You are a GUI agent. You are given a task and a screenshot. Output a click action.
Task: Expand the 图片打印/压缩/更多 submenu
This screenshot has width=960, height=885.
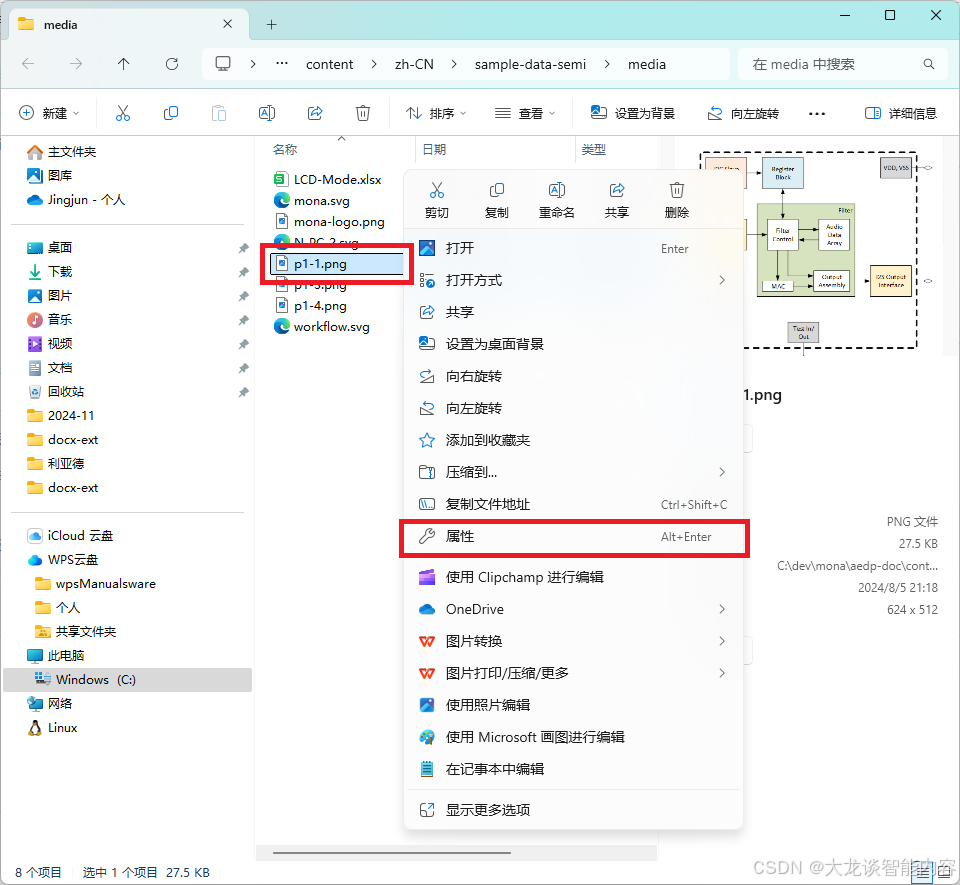[x=722, y=673]
